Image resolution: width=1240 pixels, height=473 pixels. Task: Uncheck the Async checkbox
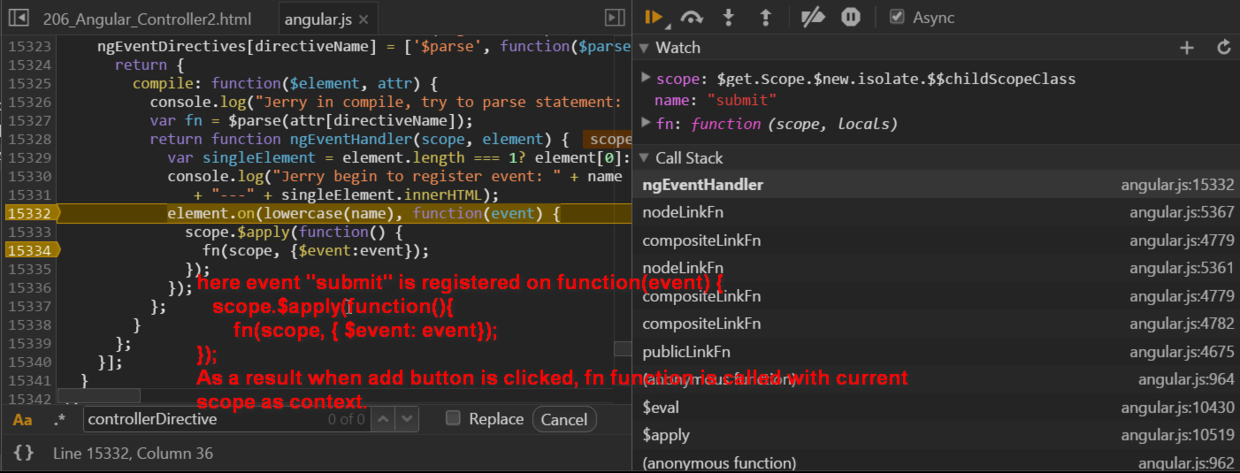pyautogui.click(x=897, y=17)
